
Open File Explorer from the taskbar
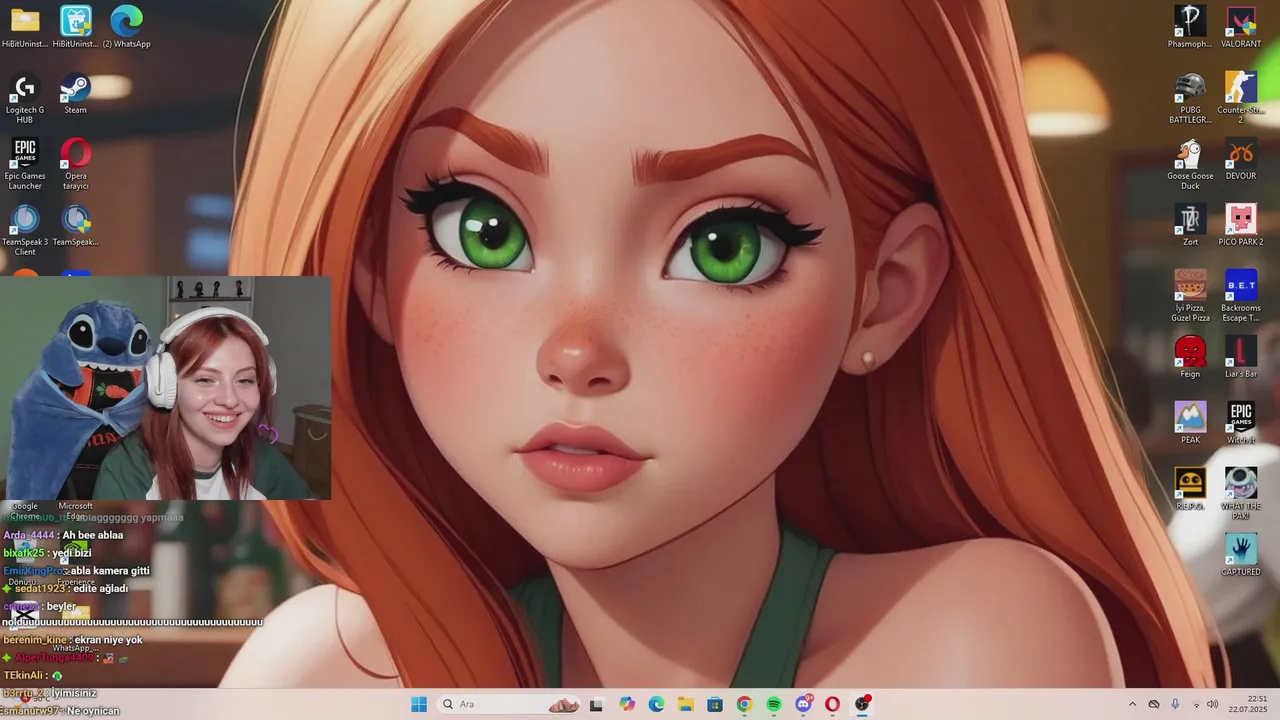point(685,704)
